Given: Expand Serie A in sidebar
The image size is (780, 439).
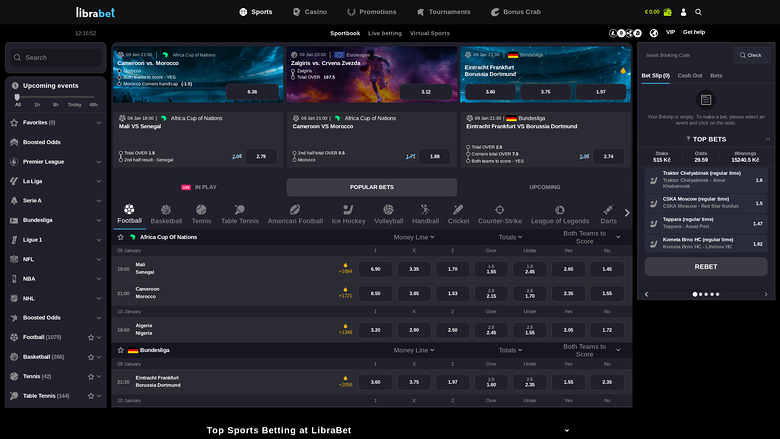Looking at the screenshot, I should (98, 201).
